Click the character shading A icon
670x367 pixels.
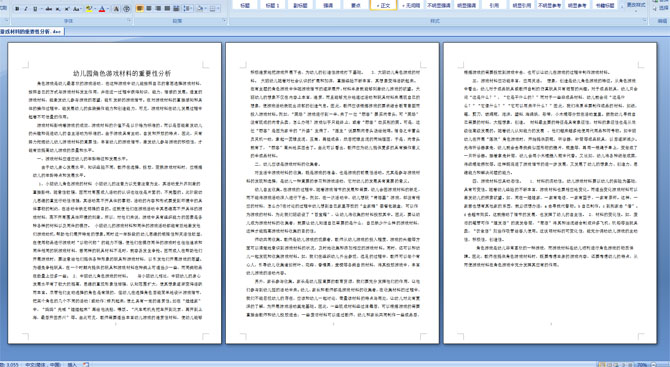(116, 9)
